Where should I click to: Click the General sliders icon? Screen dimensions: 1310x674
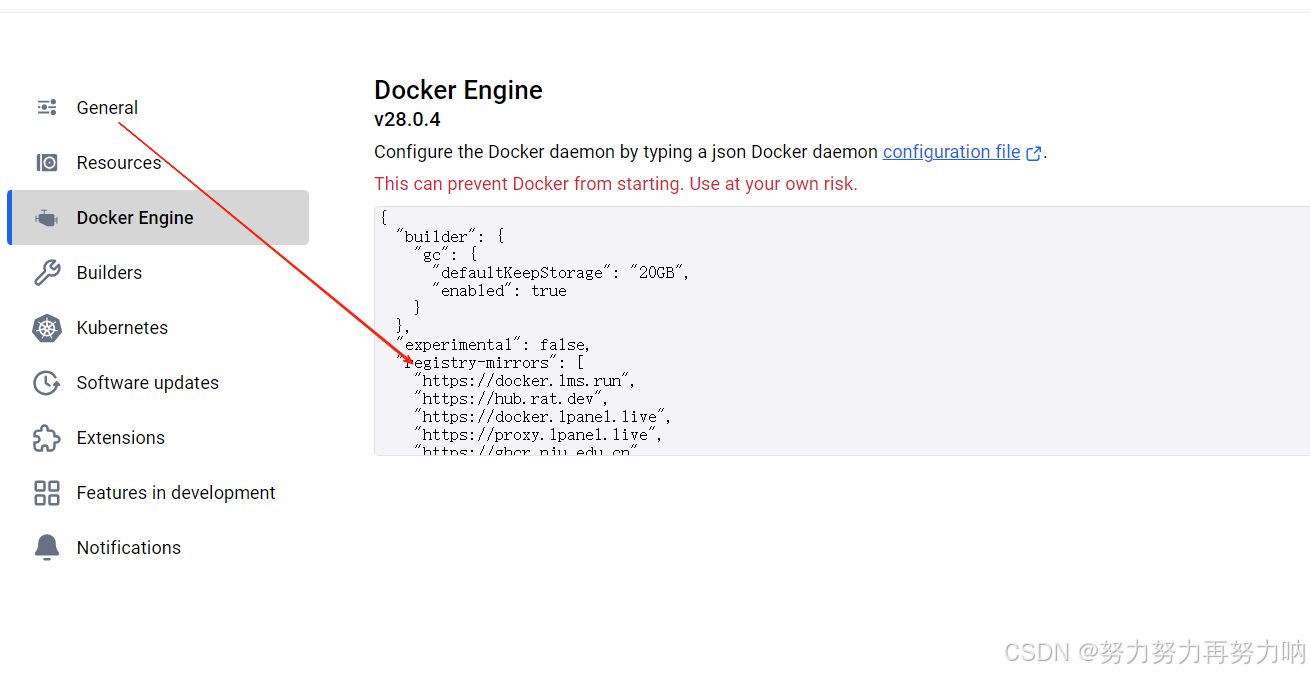coord(47,107)
